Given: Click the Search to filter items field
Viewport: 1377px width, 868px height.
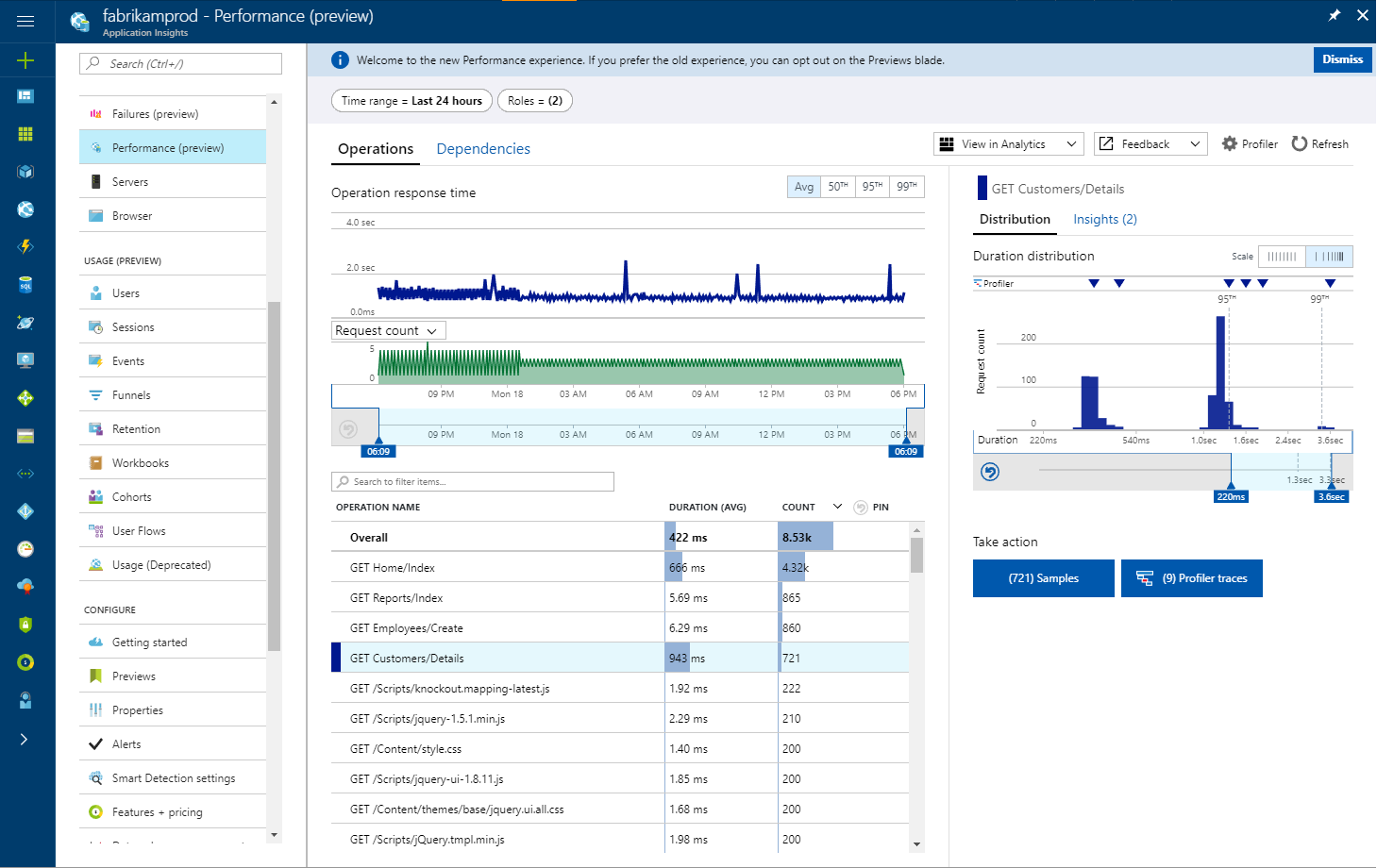Looking at the screenshot, I should click(473, 482).
